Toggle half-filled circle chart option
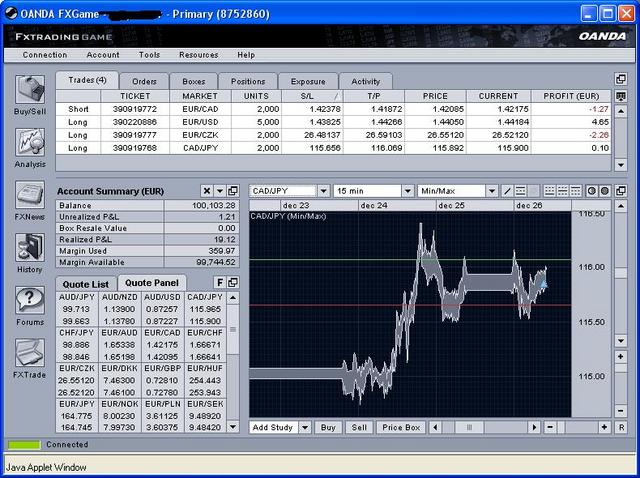The height and width of the screenshot is (478, 640). click(x=591, y=191)
